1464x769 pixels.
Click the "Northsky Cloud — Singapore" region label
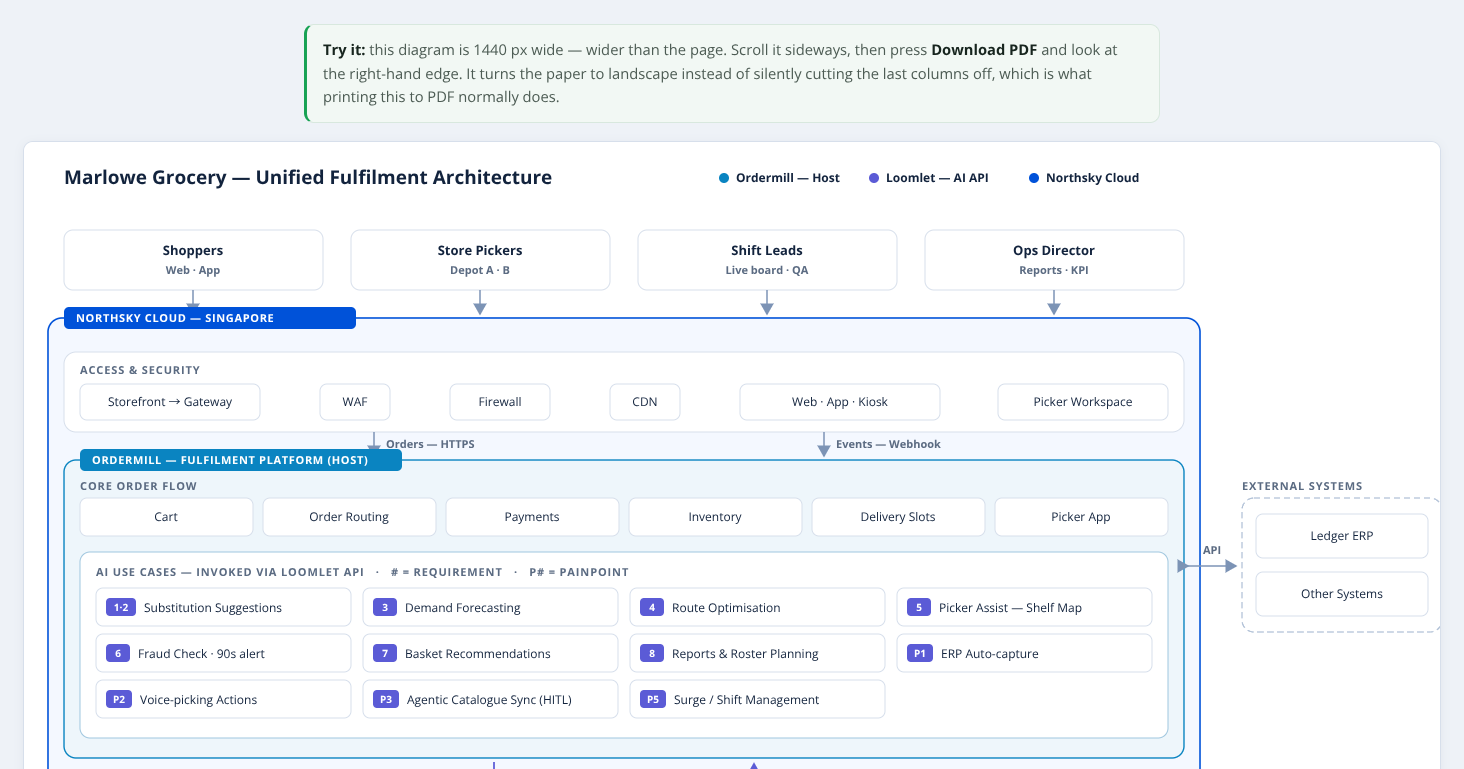pos(210,318)
